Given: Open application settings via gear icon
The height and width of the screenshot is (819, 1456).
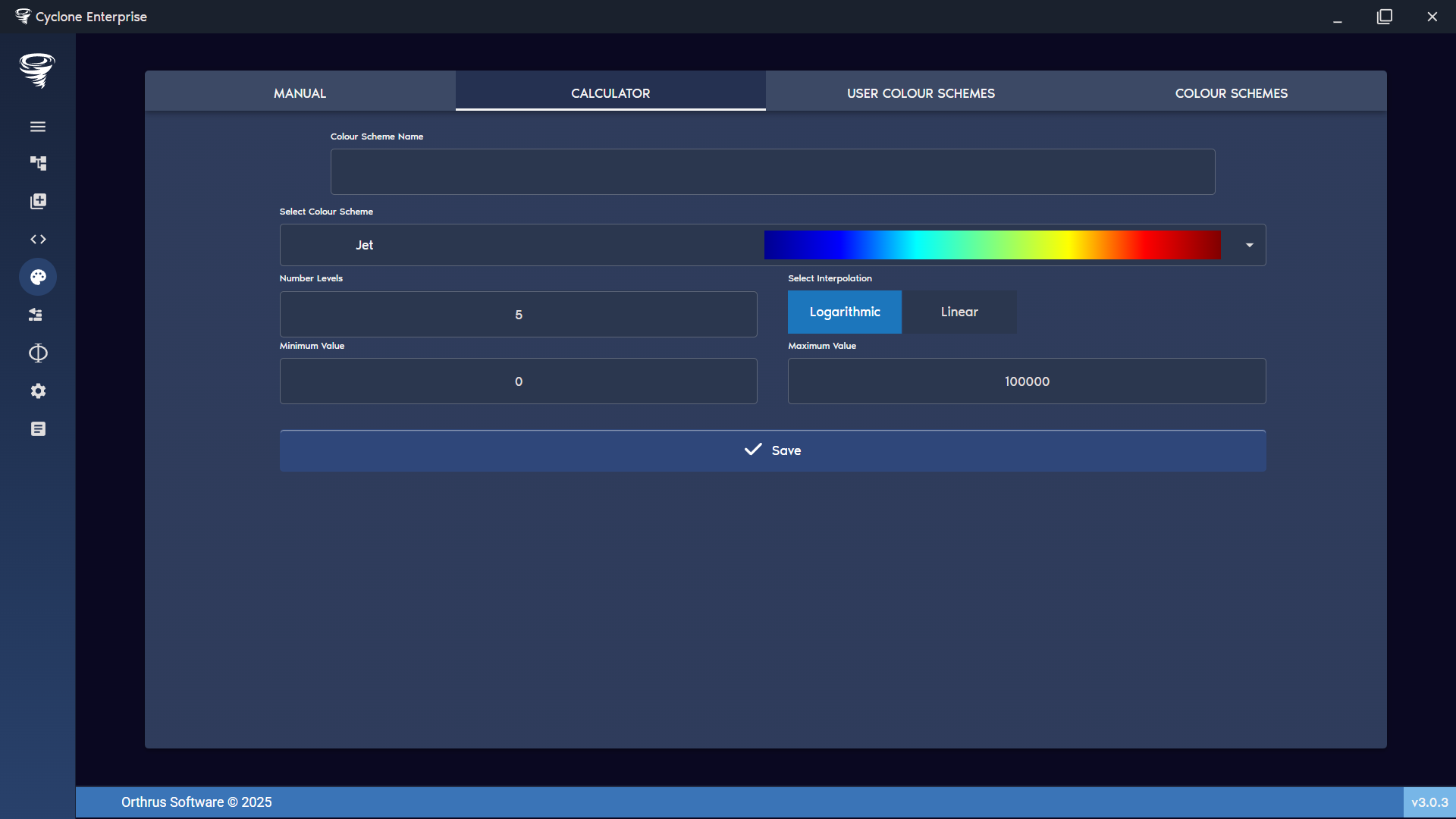Looking at the screenshot, I should (38, 391).
